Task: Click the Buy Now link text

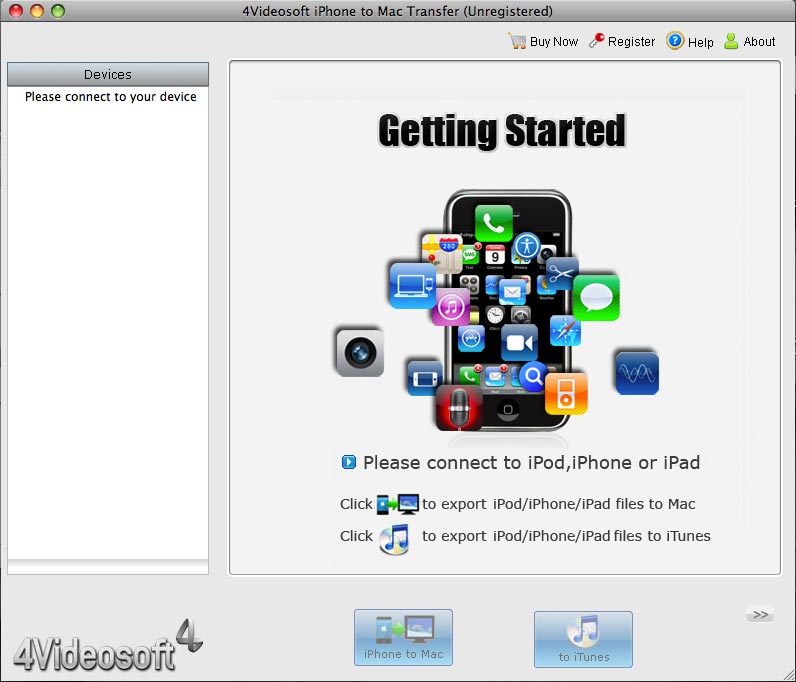Action: coord(554,42)
